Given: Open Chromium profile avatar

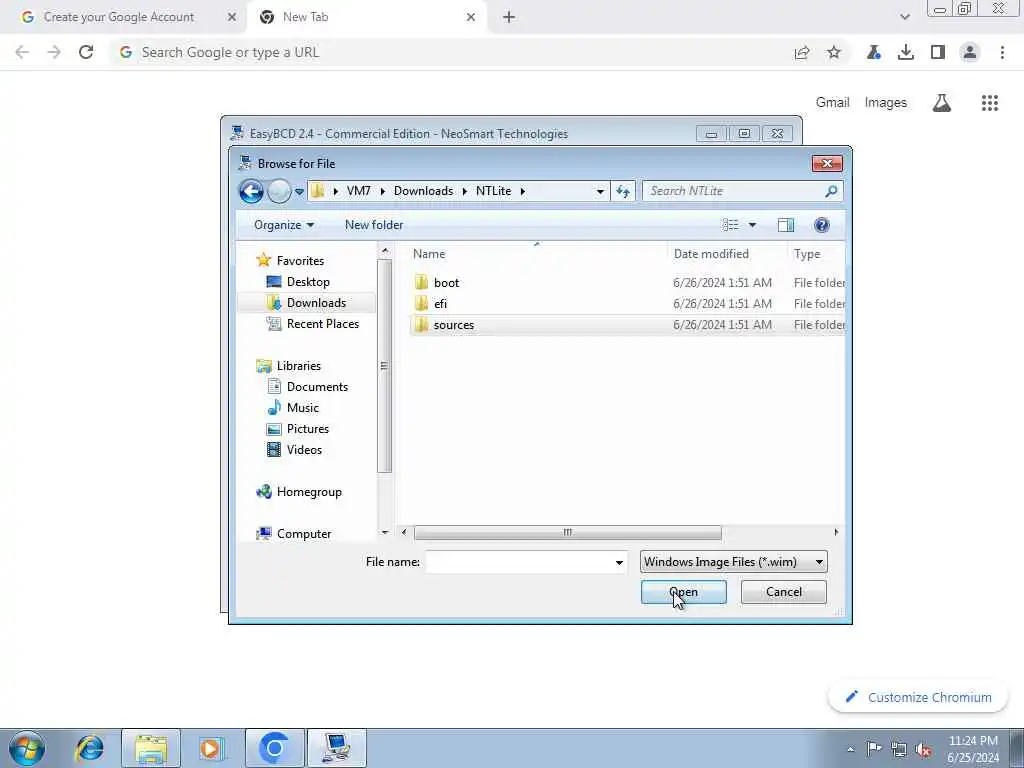Looking at the screenshot, I should pos(970,52).
